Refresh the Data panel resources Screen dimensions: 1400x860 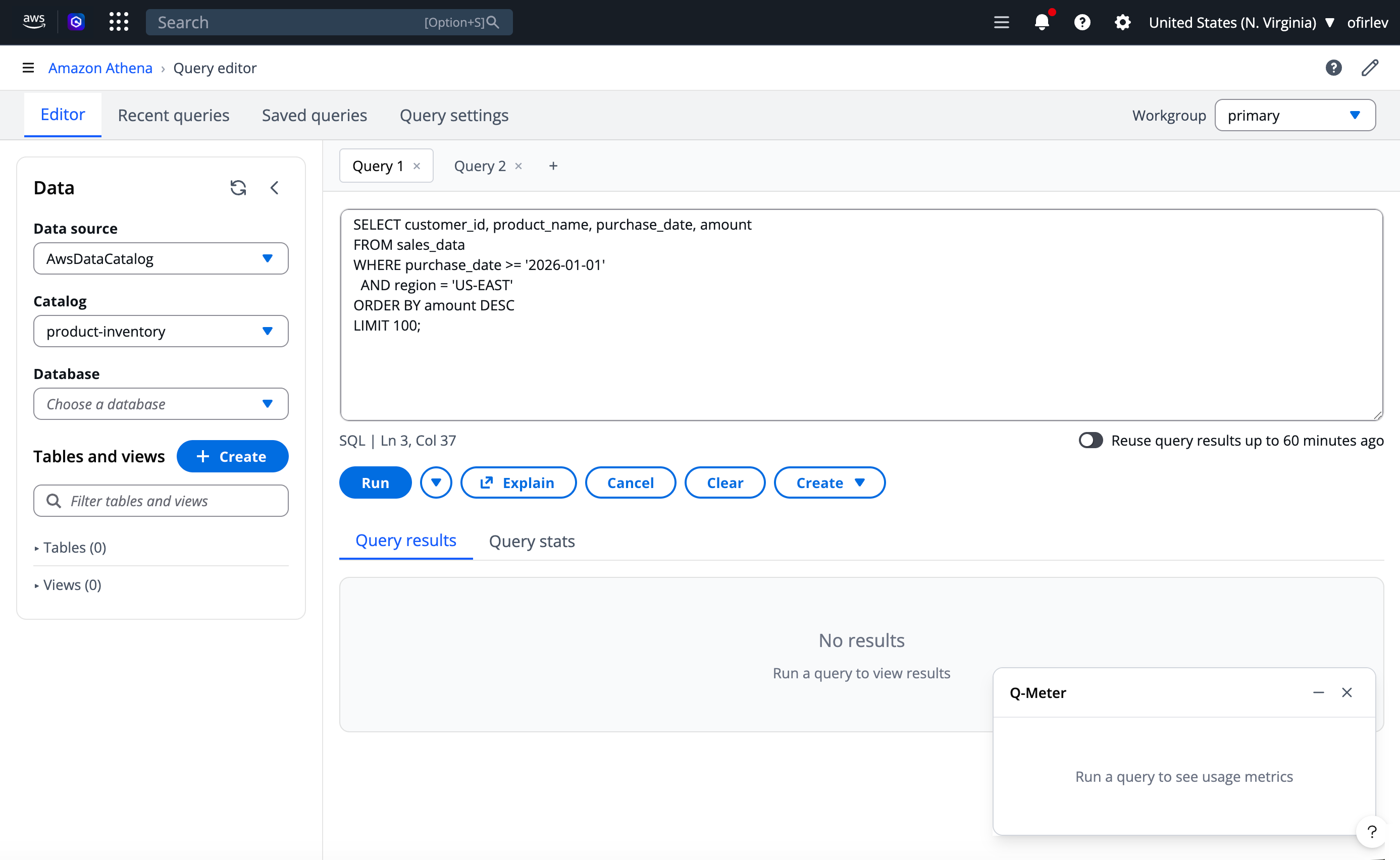tap(238, 188)
